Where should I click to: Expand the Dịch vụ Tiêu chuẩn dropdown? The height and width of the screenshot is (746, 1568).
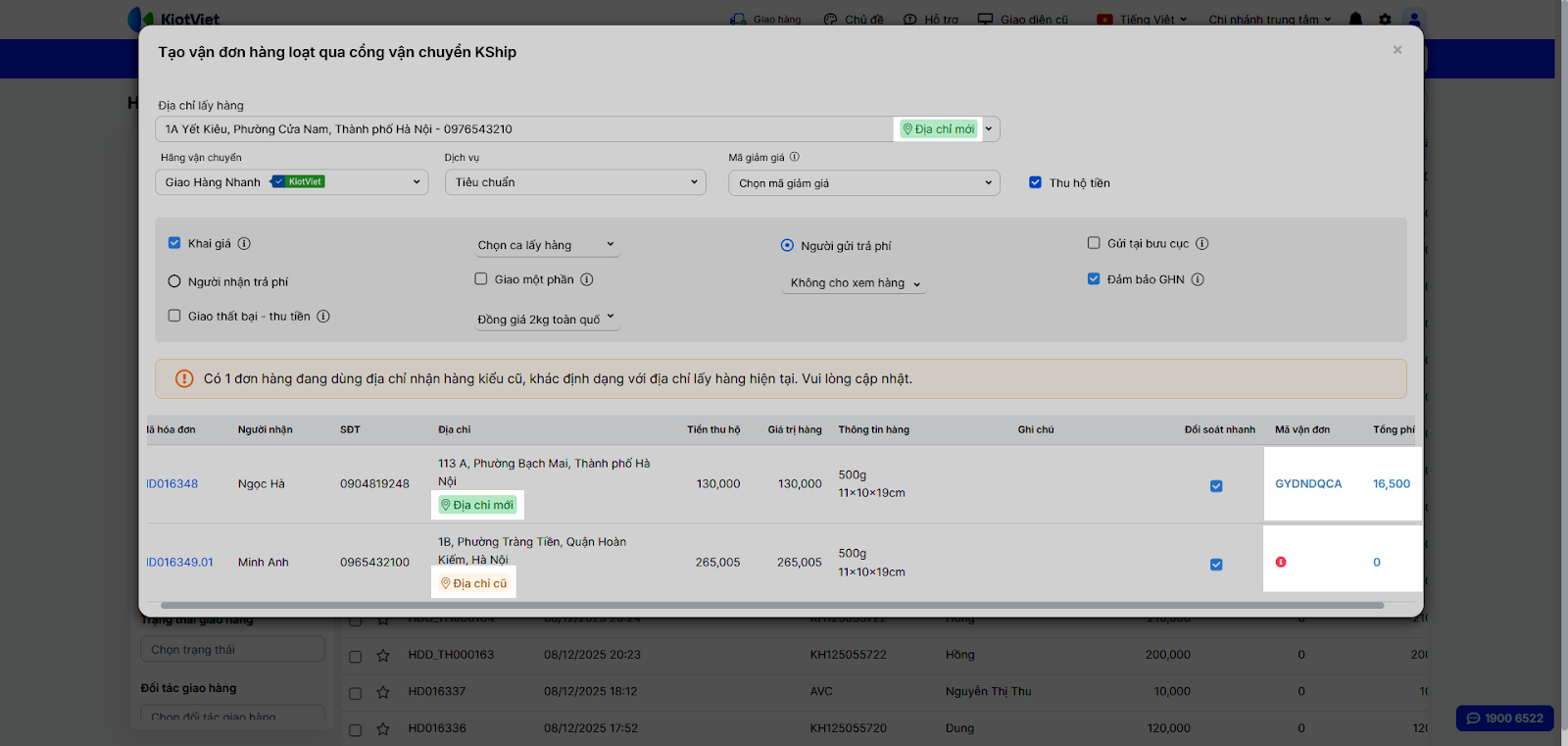coord(575,182)
